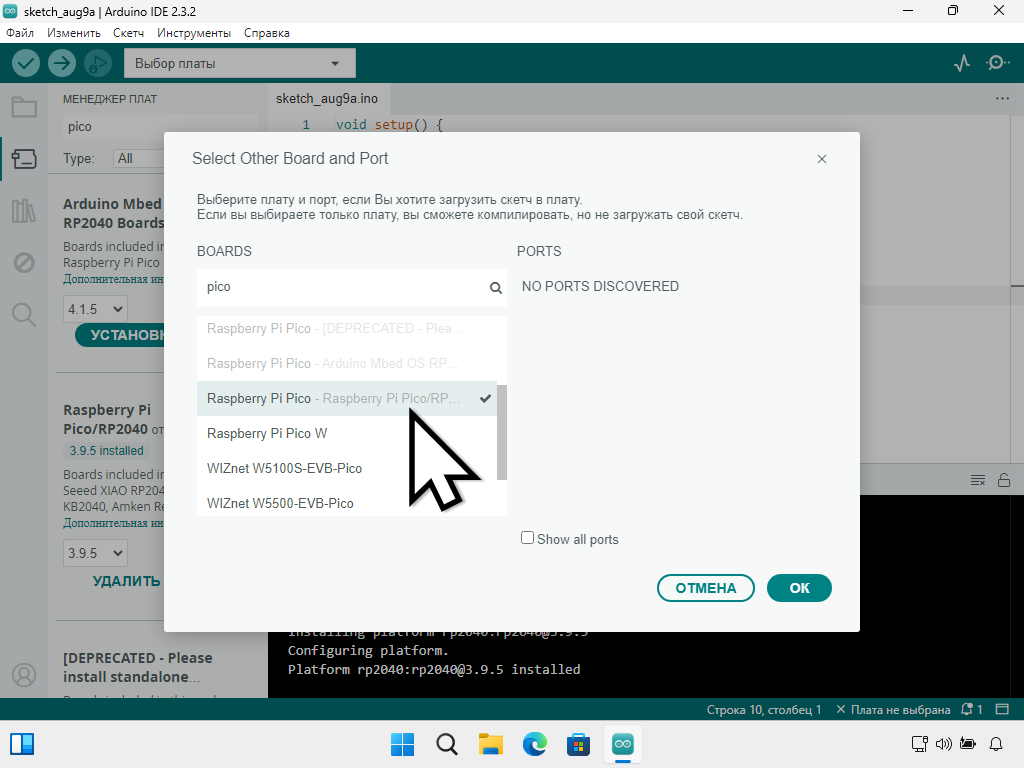This screenshot has width=1024, height=768.
Task: Click the volume tray icon
Action: pyautogui.click(x=943, y=744)
